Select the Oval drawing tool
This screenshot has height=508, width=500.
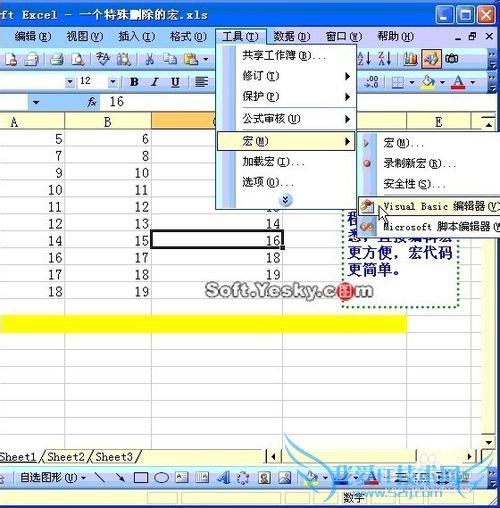[x=162, y=478]
